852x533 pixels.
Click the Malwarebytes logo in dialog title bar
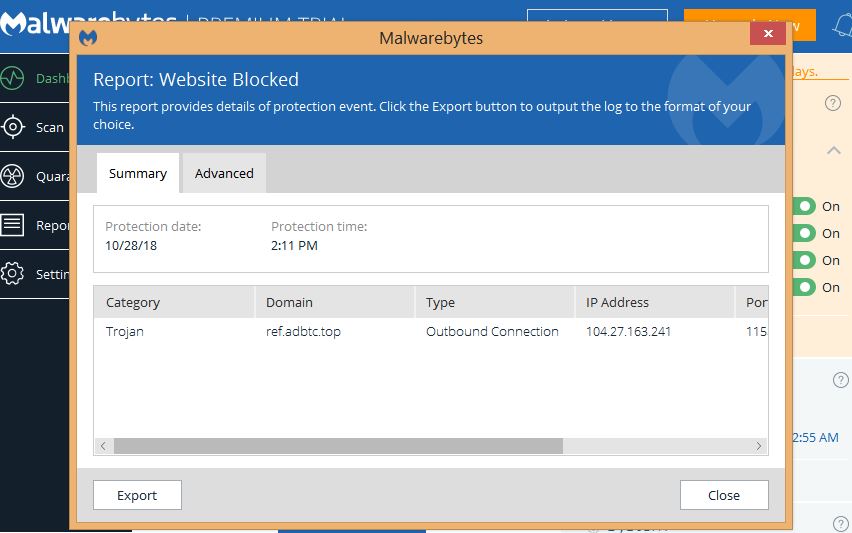(x=88, y=38)
